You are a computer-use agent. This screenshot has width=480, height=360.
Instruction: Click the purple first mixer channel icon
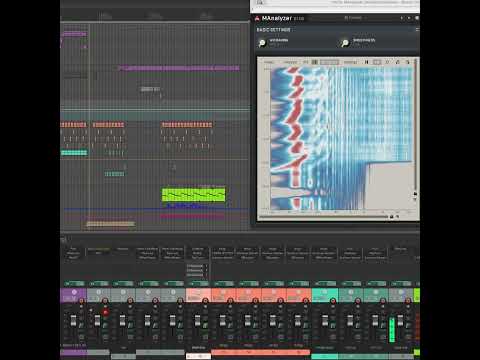(74, 292)
